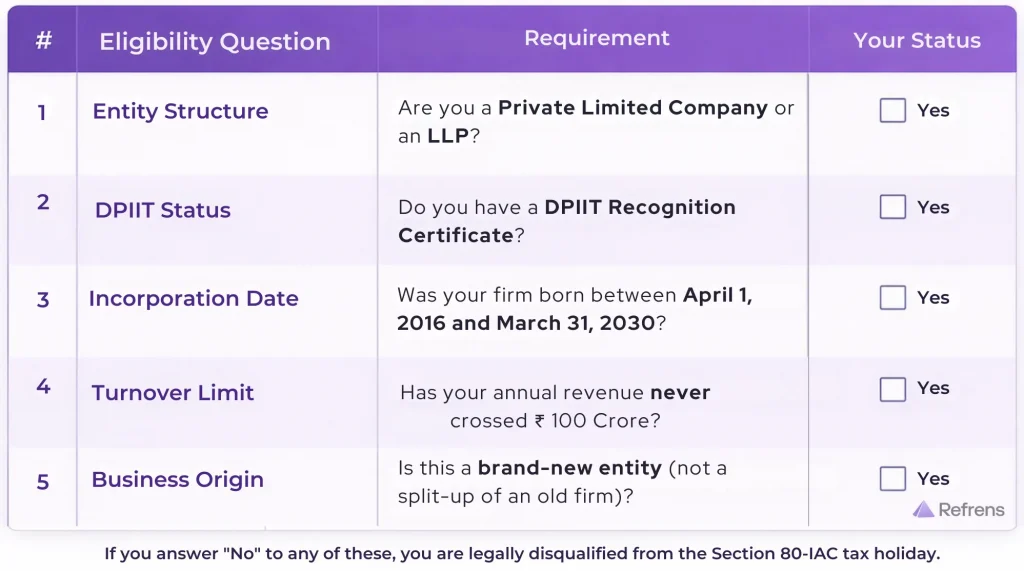Check the Yes box for Entity Structure
Screen dimensions: 1024x571
(893, 110)
